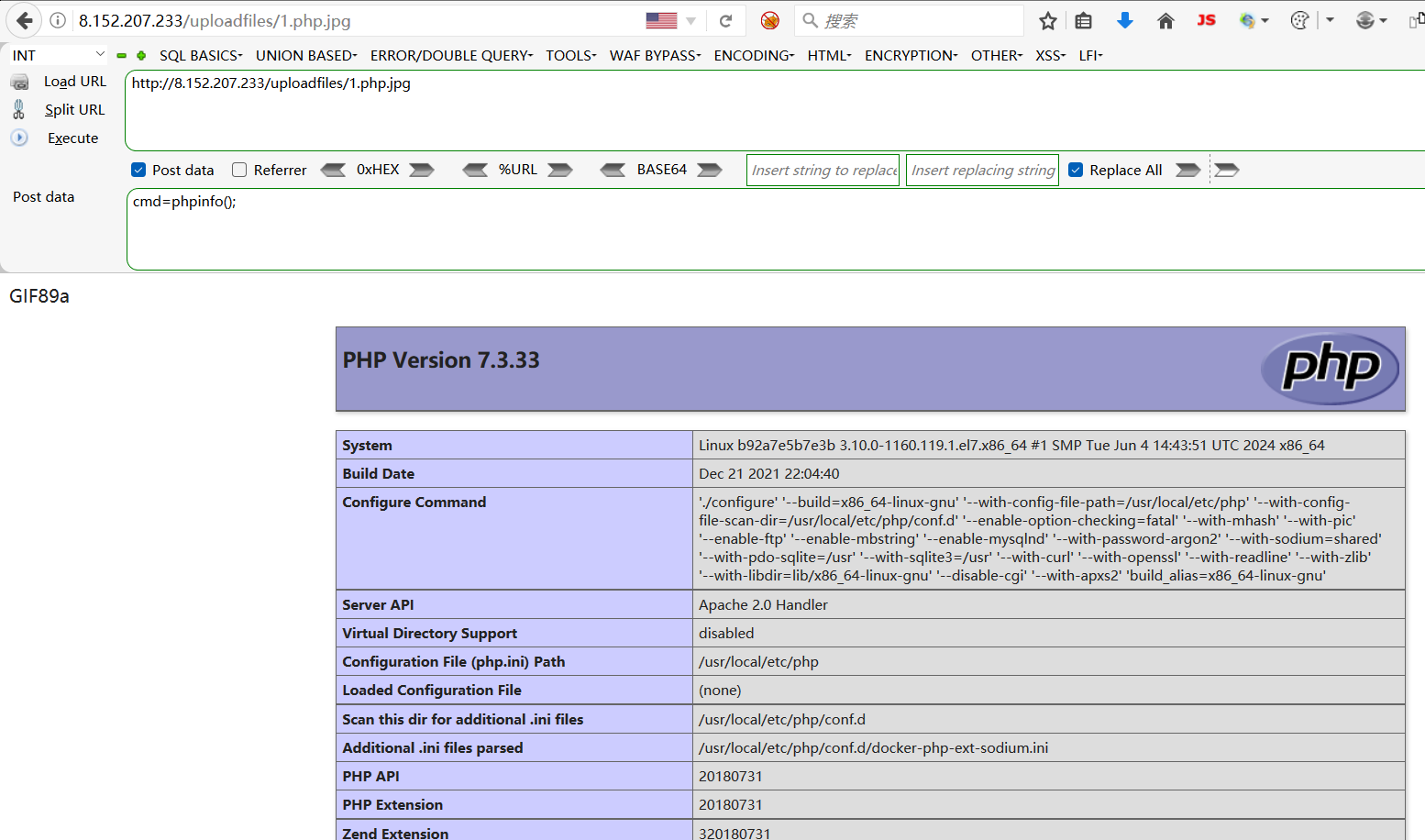Click right arrow to encode BASE64
This screenshot has height=840, width=1425.
pos(710,170)
